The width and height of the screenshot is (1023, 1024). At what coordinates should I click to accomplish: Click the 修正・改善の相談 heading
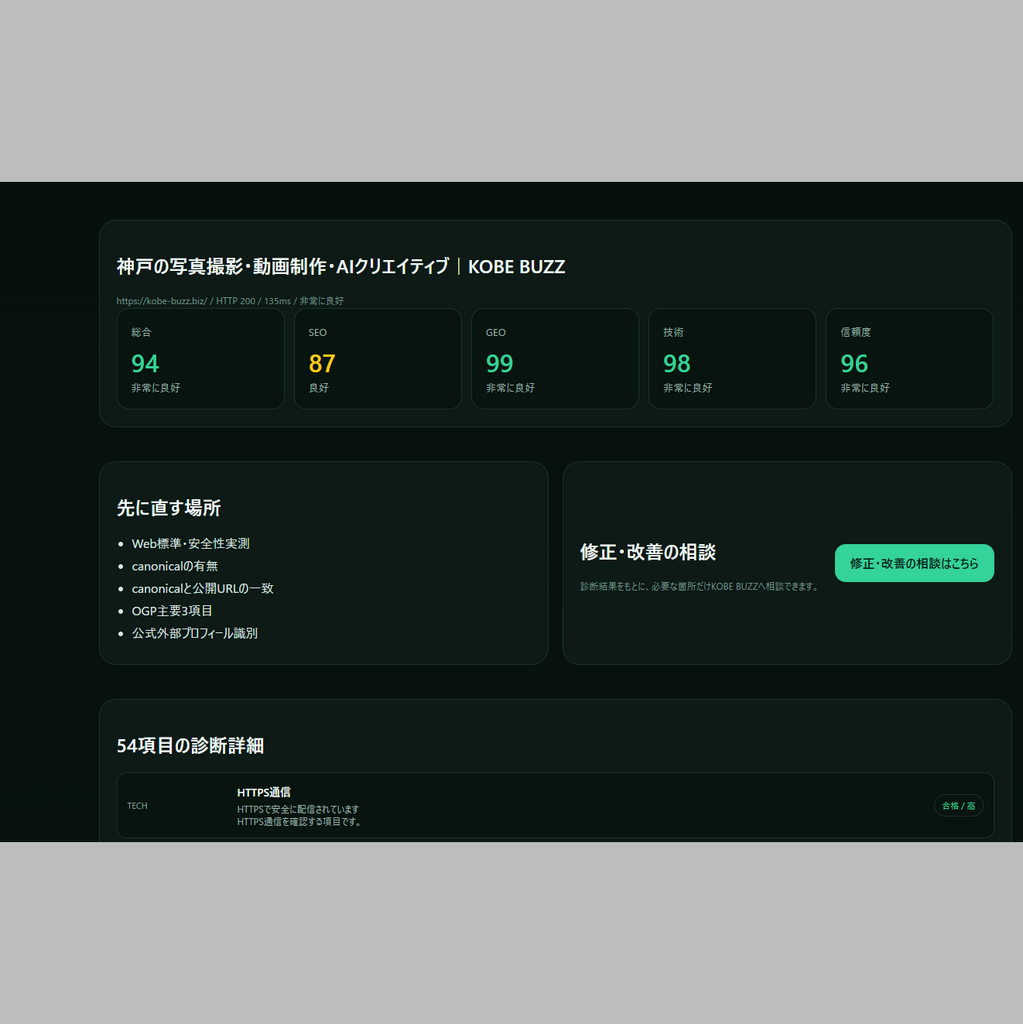(648, 552)
